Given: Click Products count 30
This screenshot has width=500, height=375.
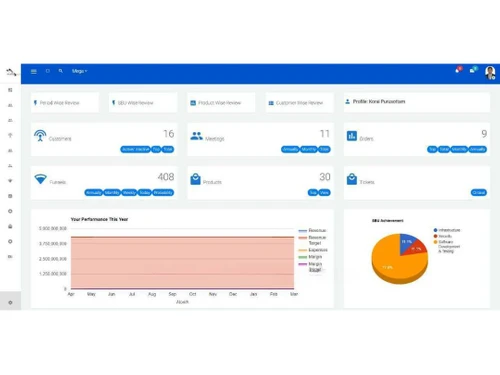Looking at the screenshot, I should tap(325, 177).
